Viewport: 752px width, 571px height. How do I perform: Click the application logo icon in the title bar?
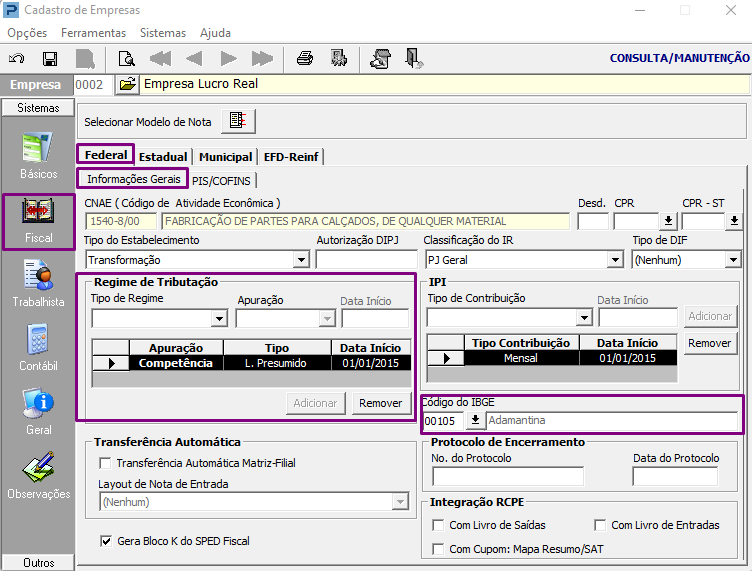11,10
